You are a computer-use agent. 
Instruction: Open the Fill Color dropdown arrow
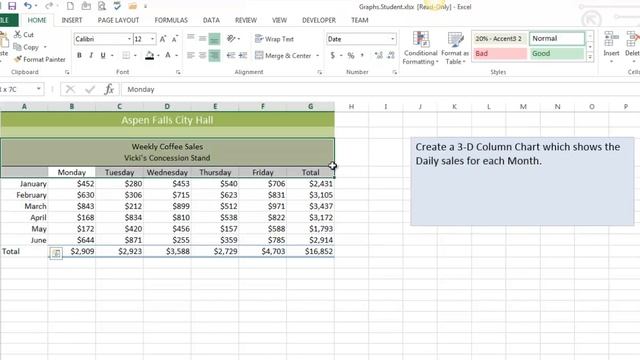[158, 55]
